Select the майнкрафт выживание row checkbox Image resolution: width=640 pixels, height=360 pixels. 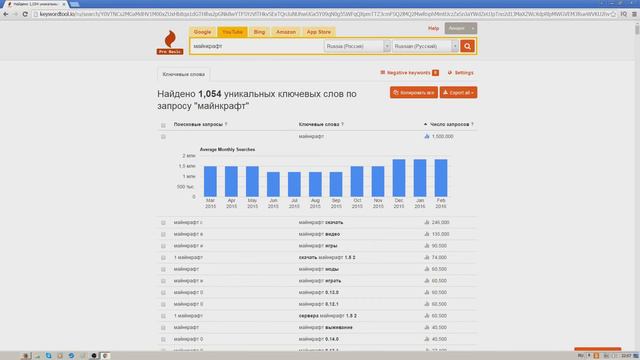[x=163, y=328]
